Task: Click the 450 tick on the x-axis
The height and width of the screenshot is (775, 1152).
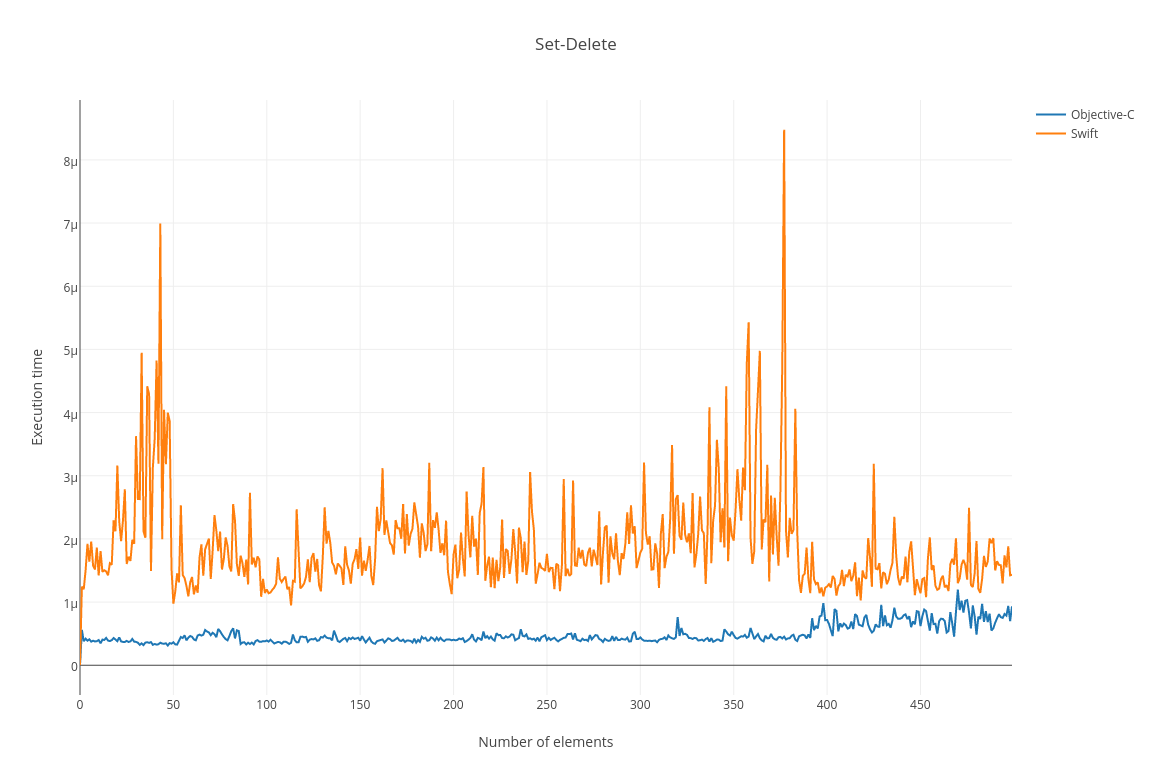Action: (x=918, y=704)
